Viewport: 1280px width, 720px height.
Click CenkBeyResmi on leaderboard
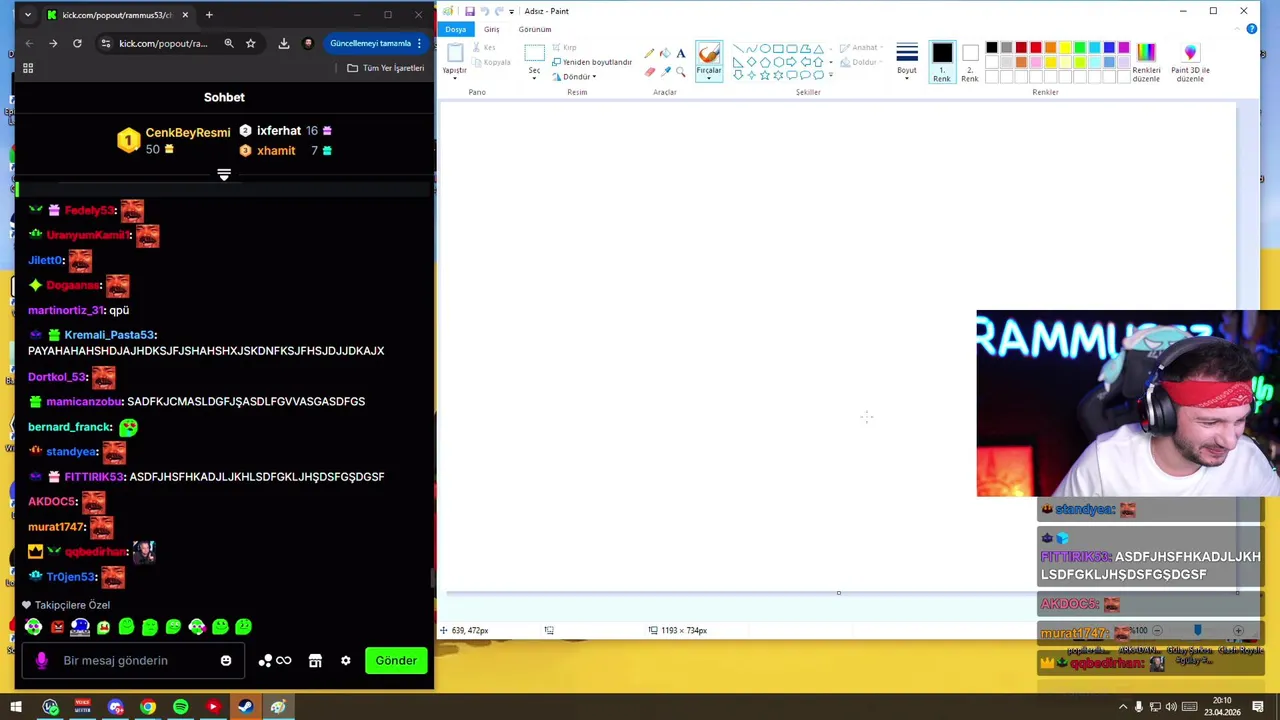(x=188, y=132)
